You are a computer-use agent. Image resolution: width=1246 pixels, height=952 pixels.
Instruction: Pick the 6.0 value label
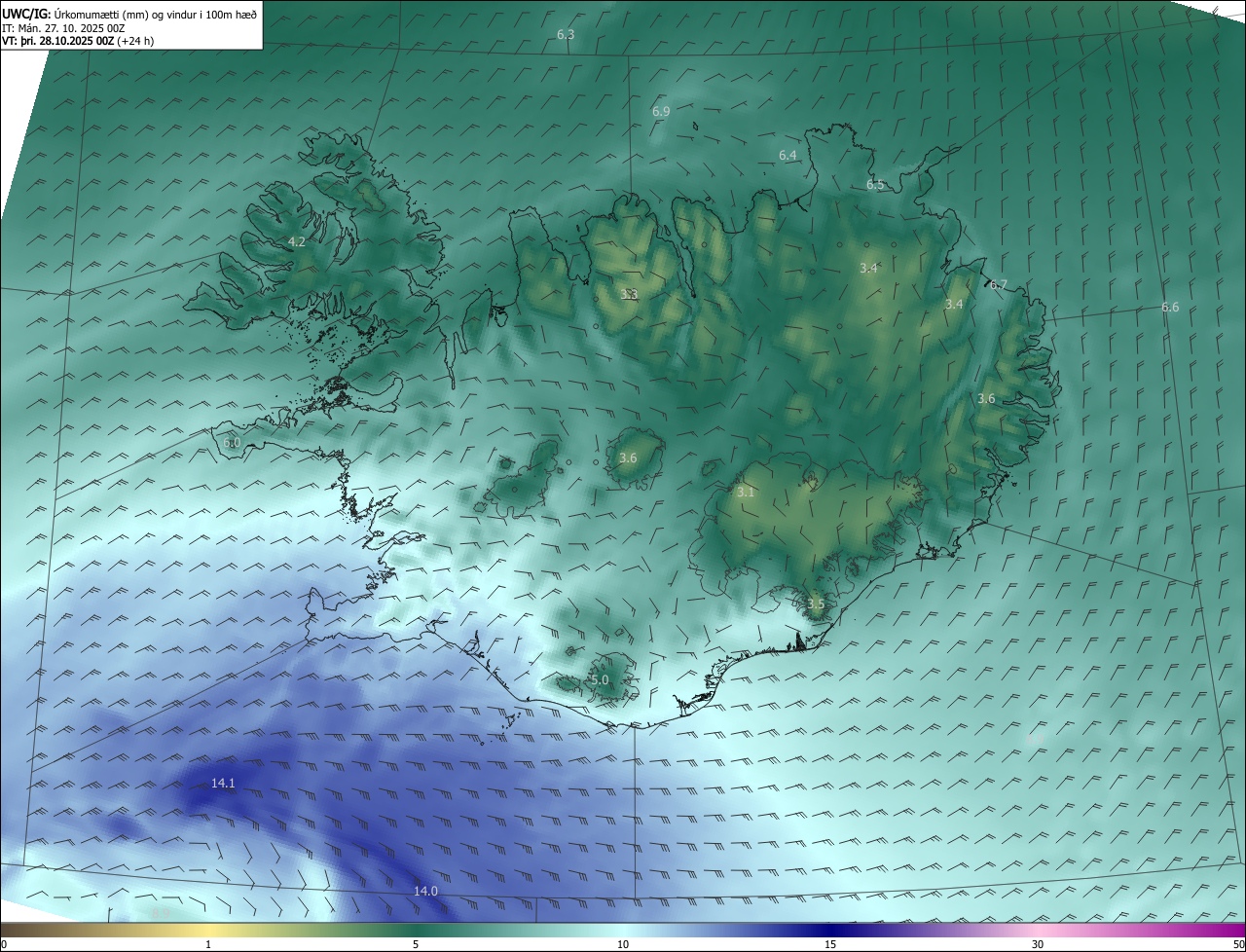coord(231,443)
